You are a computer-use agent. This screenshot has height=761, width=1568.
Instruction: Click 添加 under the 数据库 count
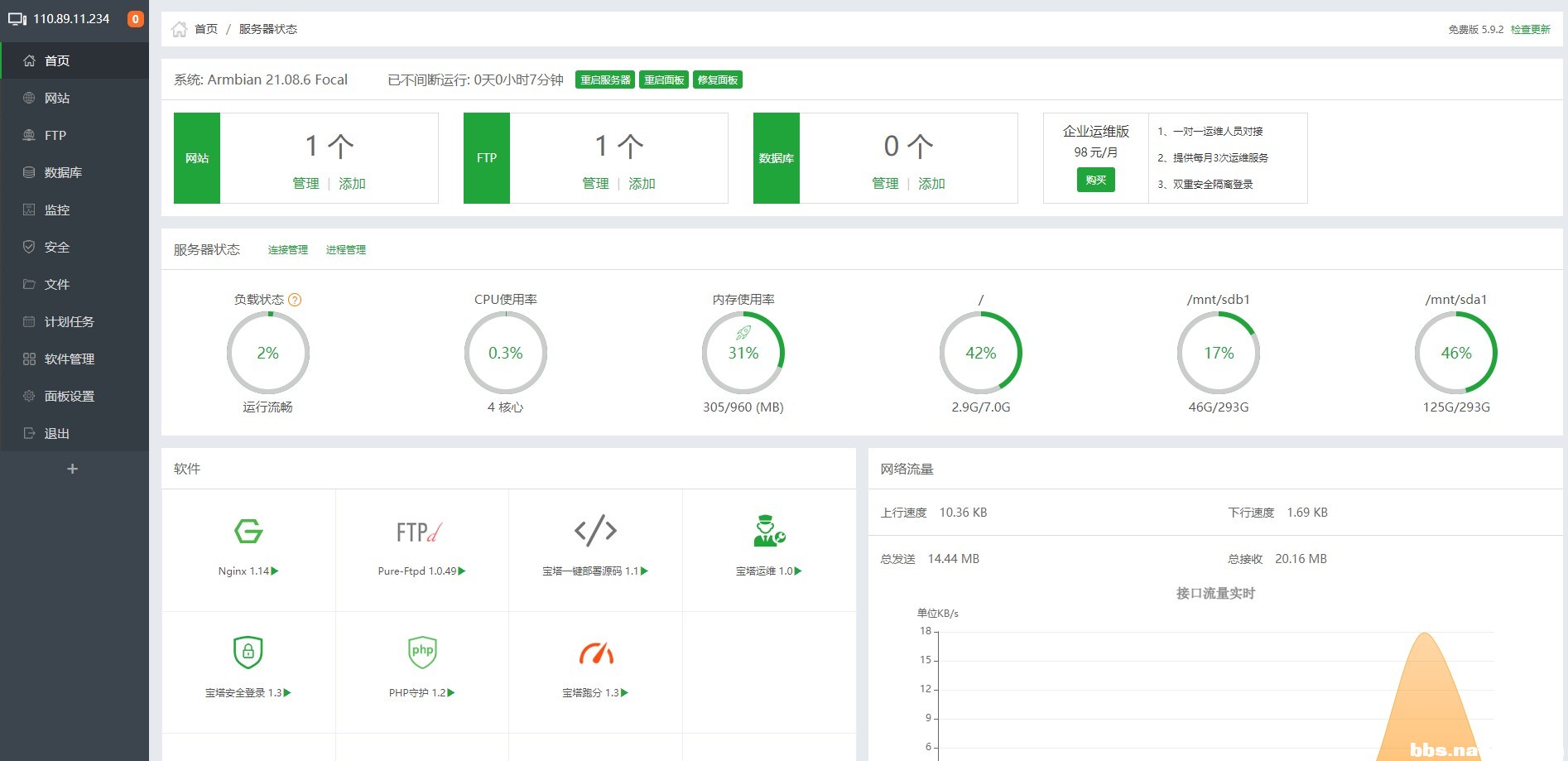(931, 183)
